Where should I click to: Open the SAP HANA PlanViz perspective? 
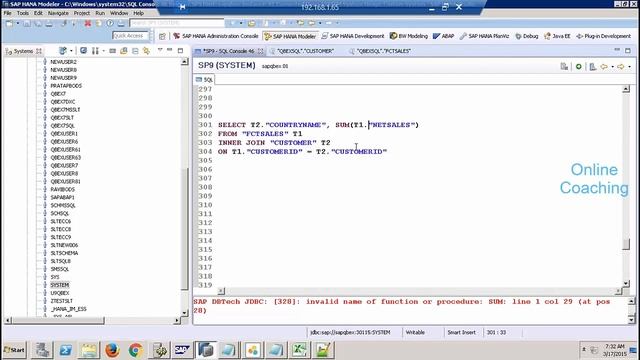tap(484, 36)
